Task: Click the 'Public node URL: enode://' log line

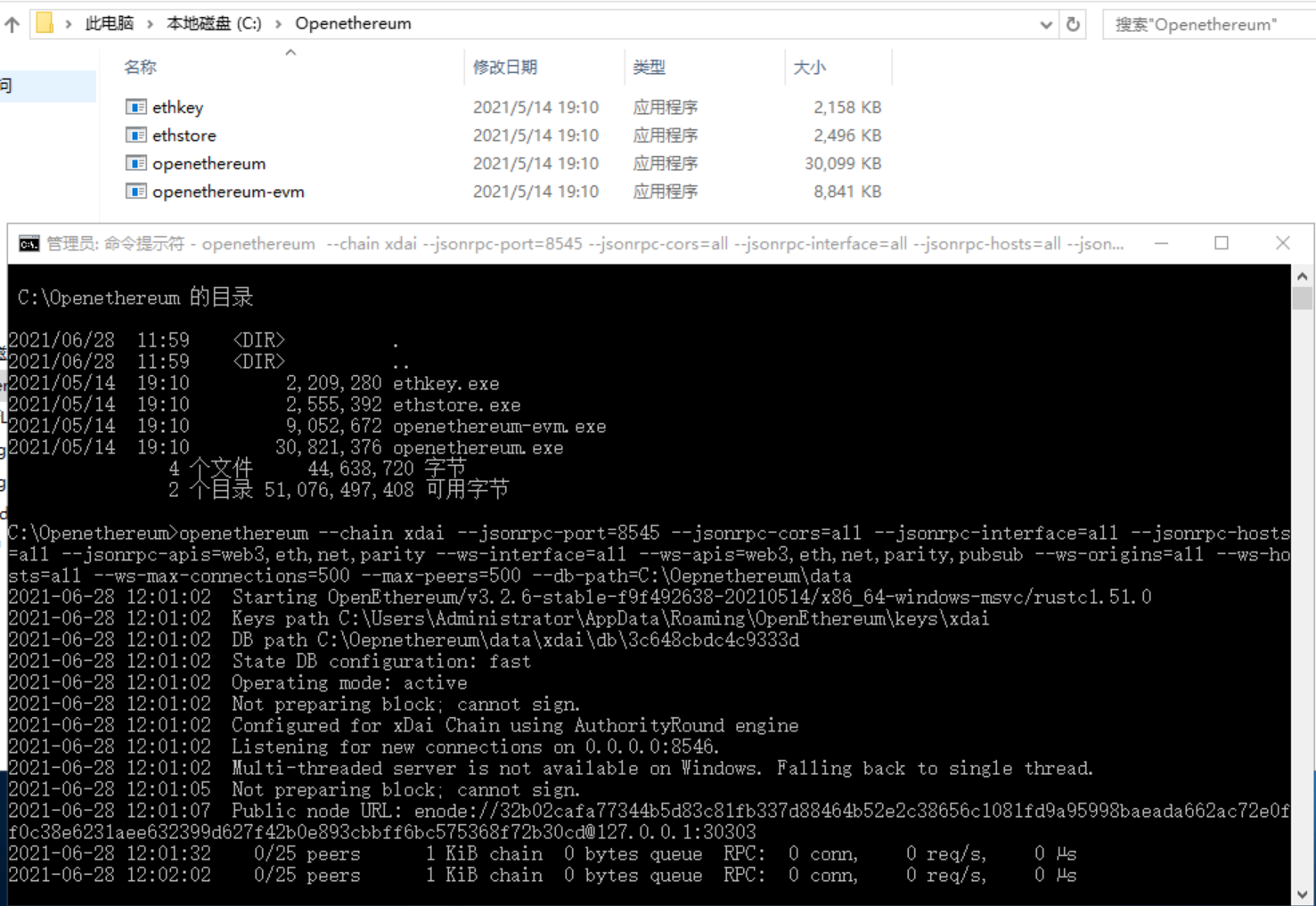Action: (x=649, y=821)
